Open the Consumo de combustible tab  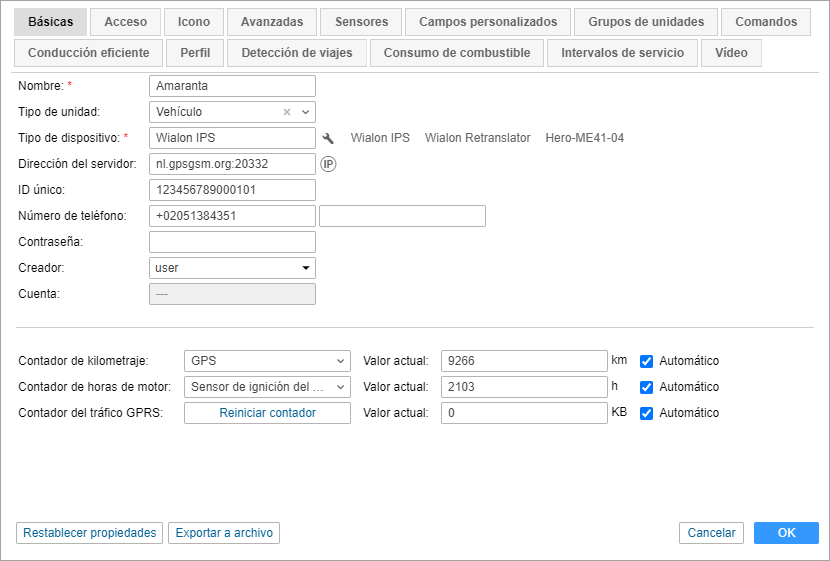click(457, 53)
